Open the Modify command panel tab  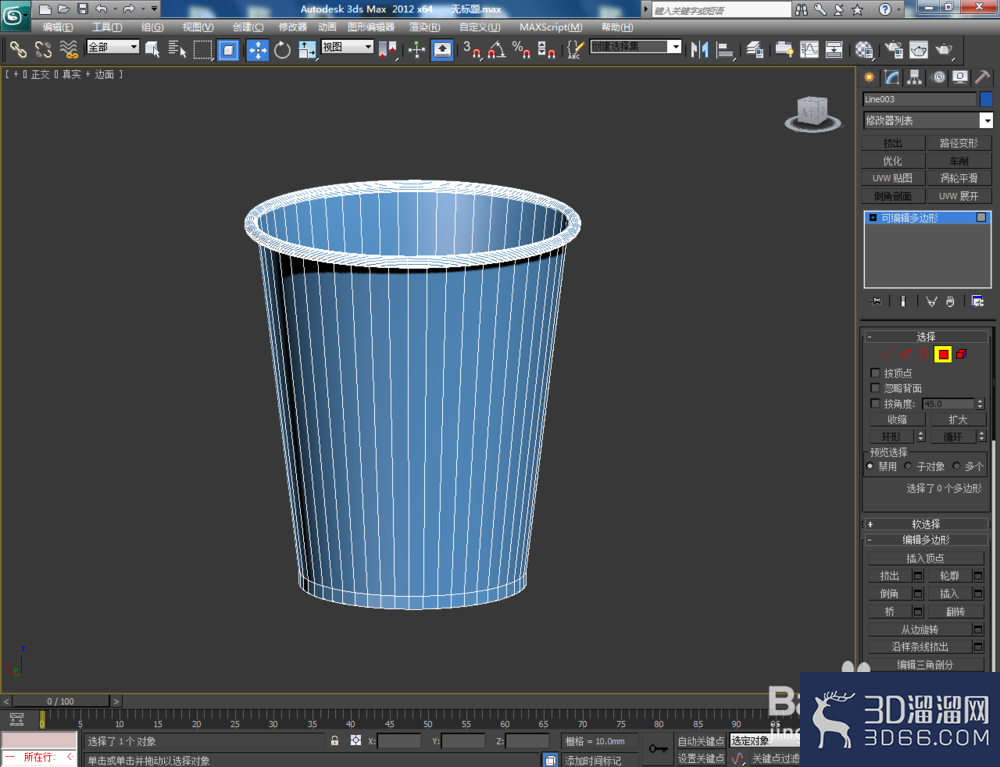(x=892, y=77)
